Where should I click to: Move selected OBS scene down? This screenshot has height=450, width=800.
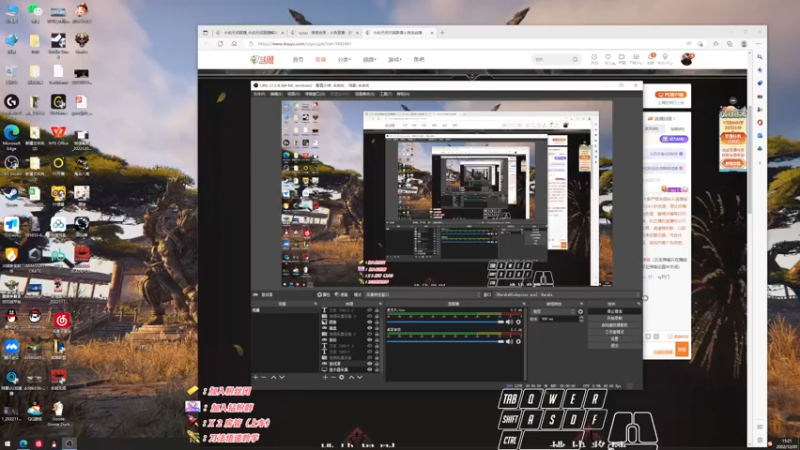click(282, 377)
